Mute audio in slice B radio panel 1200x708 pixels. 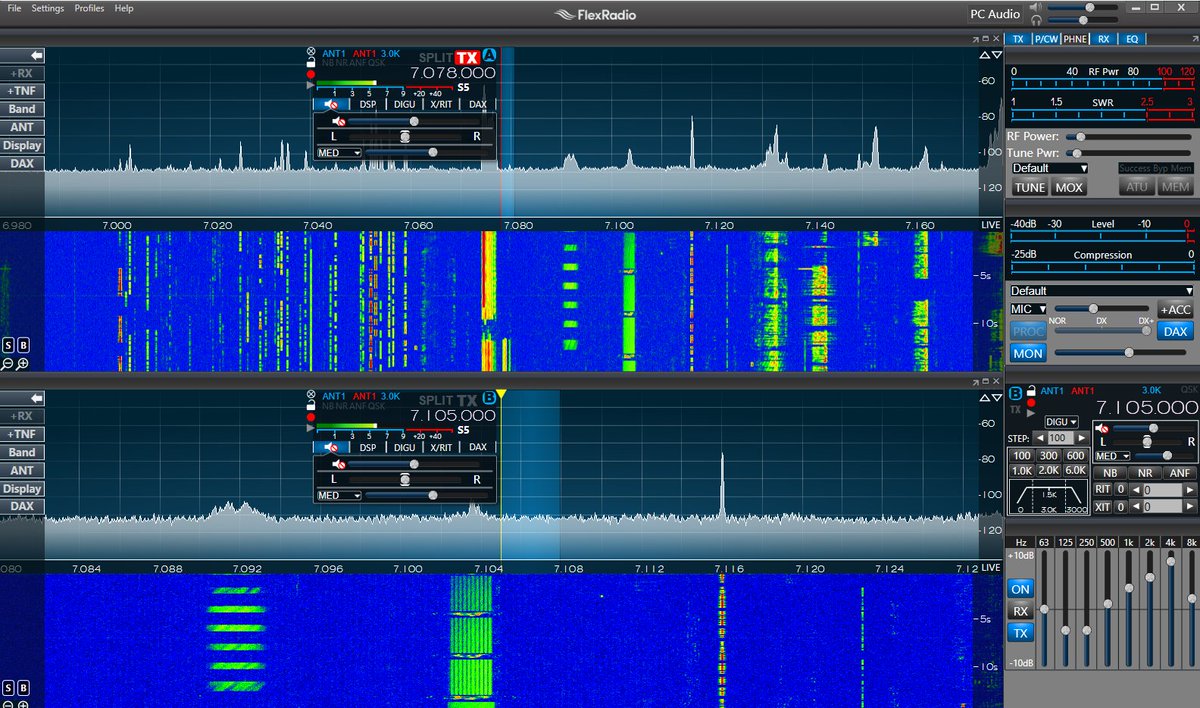[x=1102, y=428]
